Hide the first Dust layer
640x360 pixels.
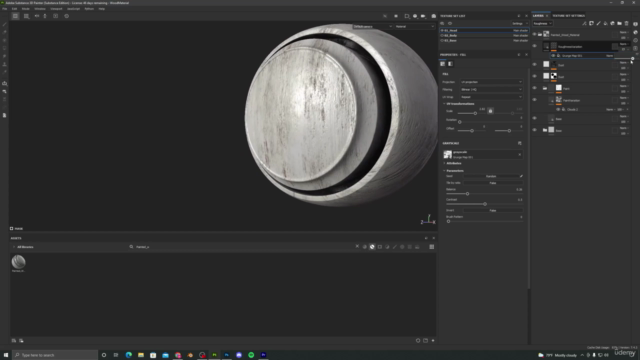(534, 64)
